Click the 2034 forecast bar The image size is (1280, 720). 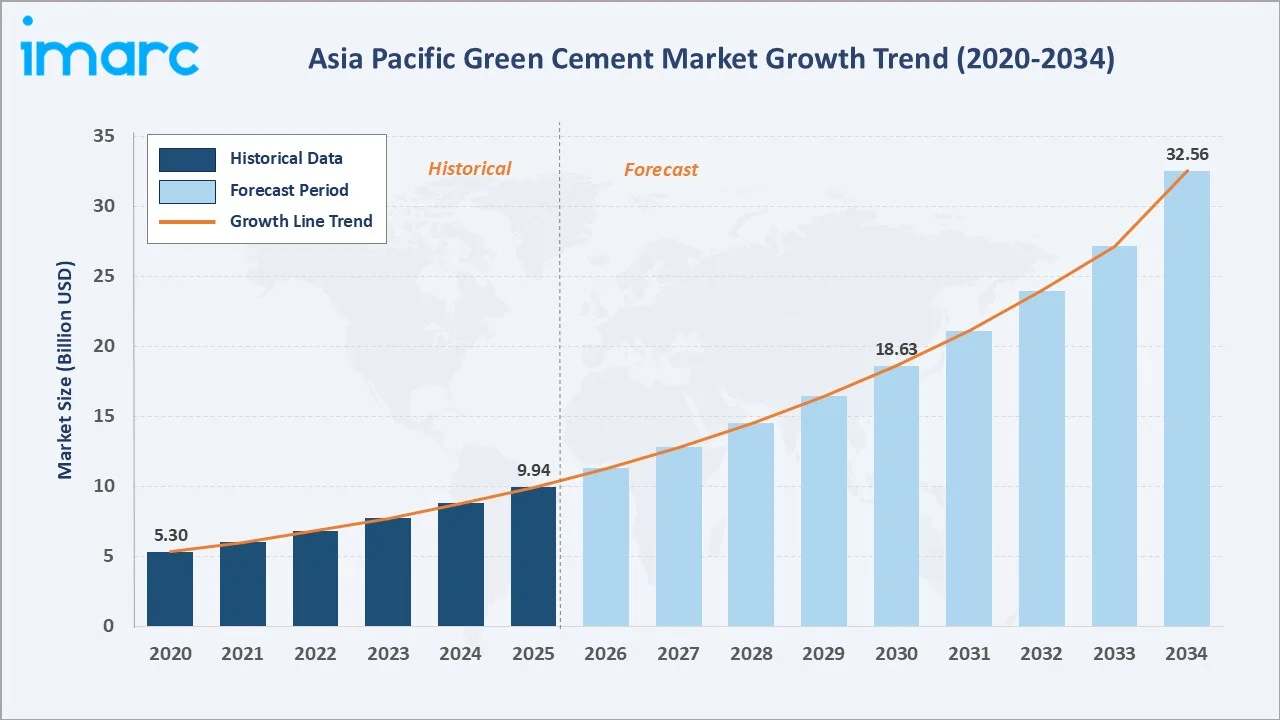[1187, 399]
